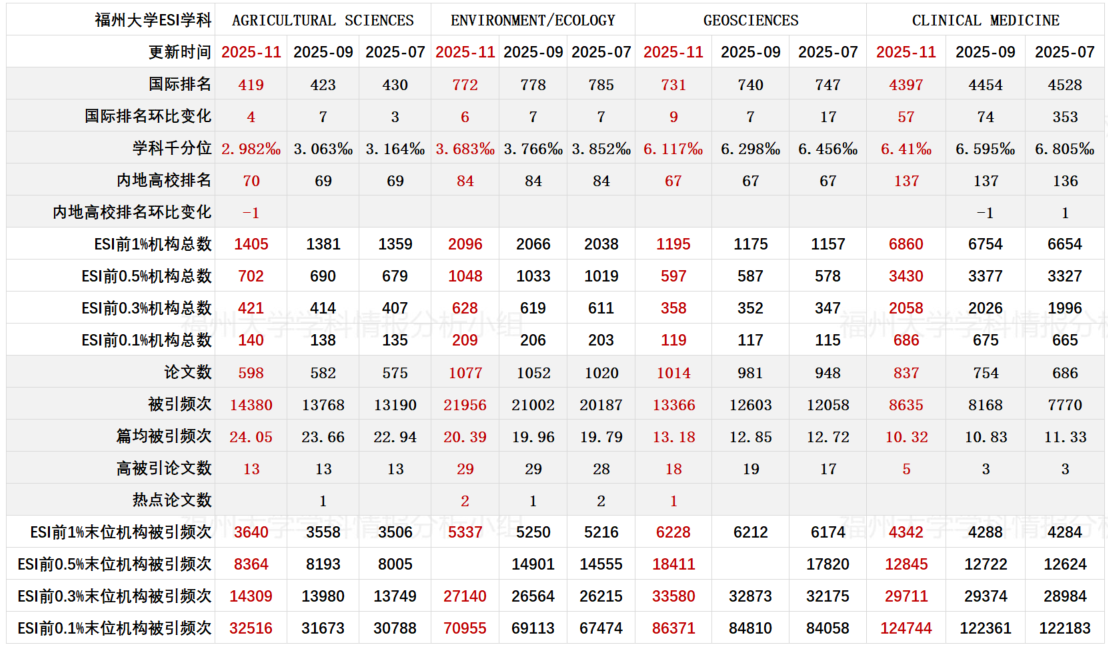Select the ENVIRONMENT/ECOLOGY header cell
This screenshot has width=1108, height=648.
533,20
